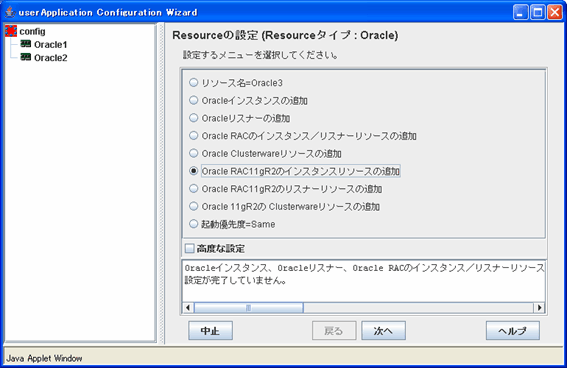The height and width of the screenshot is (368, 567).
Task: Click the Oracle2 resource icon
Action: [x=26, y=57]
